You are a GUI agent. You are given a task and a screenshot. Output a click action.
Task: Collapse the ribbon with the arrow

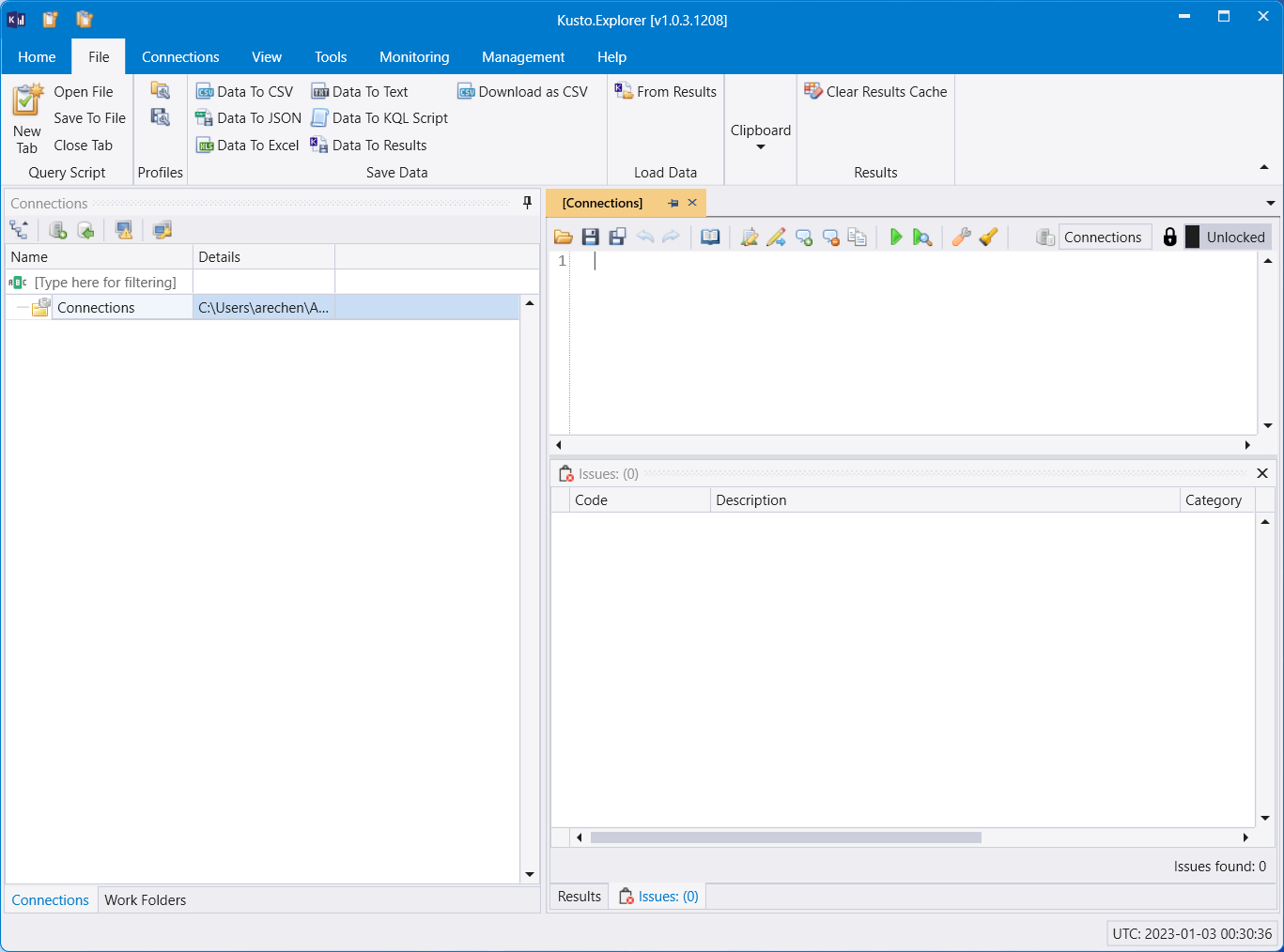tap(1263, 168)
